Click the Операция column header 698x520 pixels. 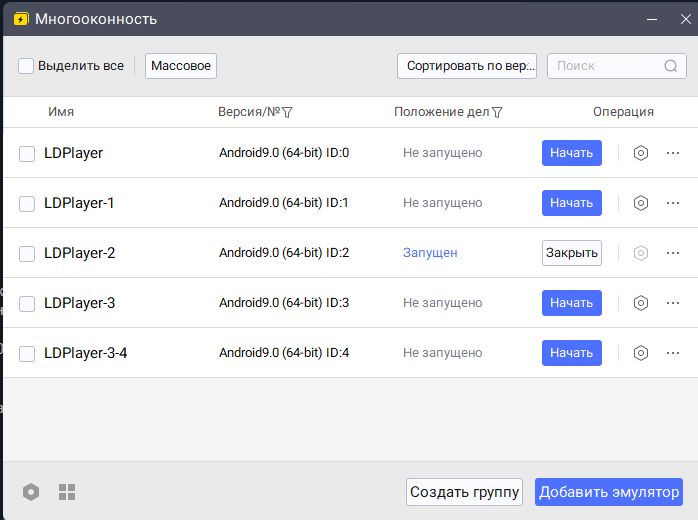pos(623,112)
